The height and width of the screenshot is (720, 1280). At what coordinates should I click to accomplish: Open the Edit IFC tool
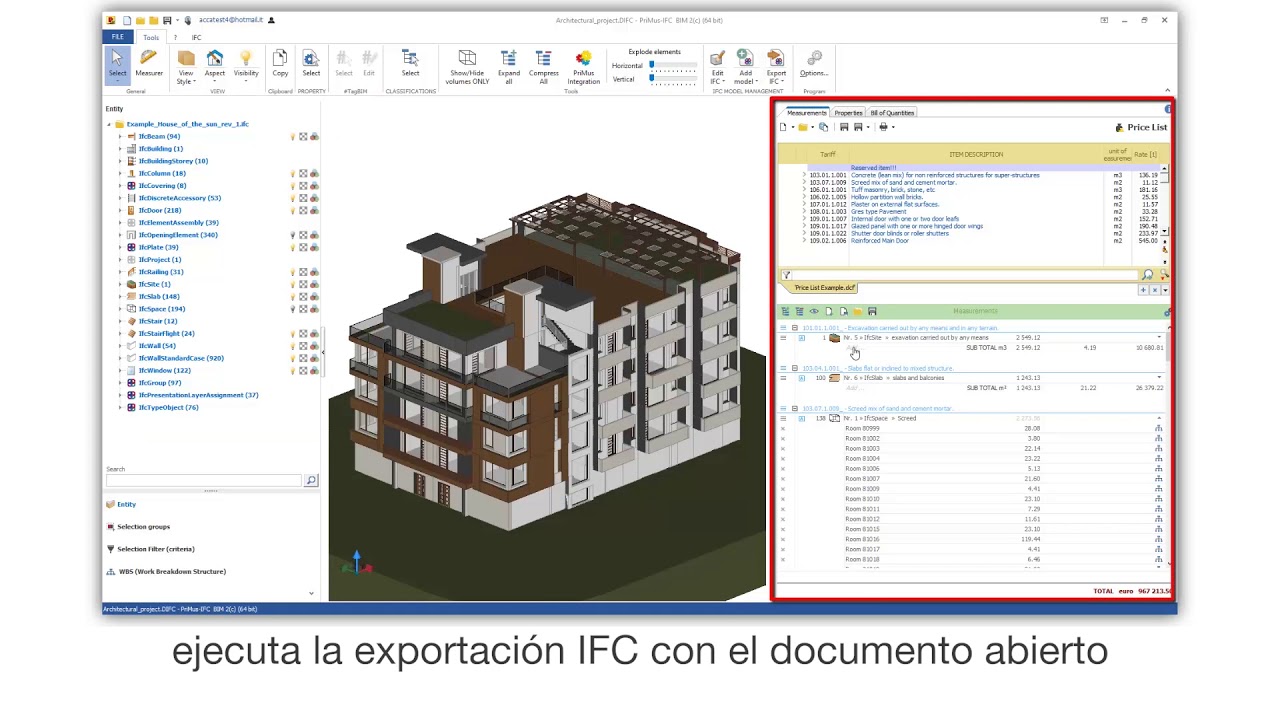(717, 67)
